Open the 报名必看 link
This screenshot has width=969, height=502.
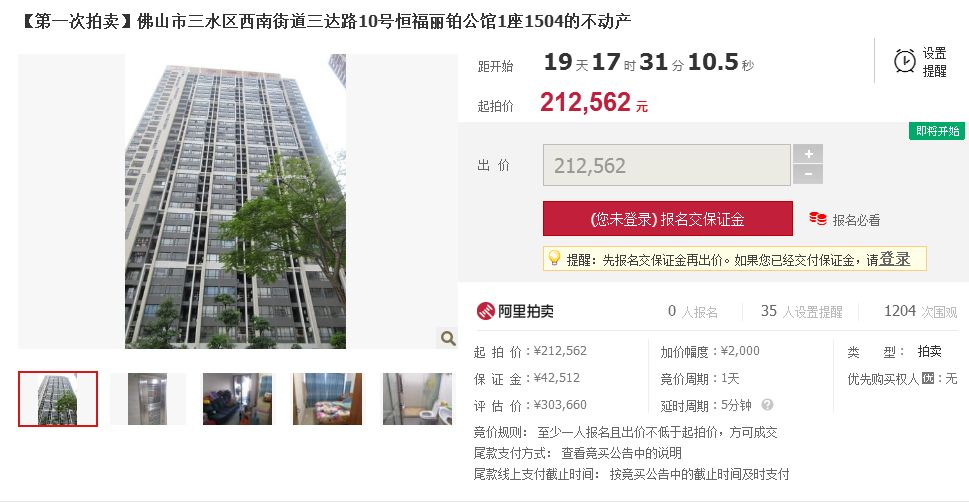[x=856, y=220]
